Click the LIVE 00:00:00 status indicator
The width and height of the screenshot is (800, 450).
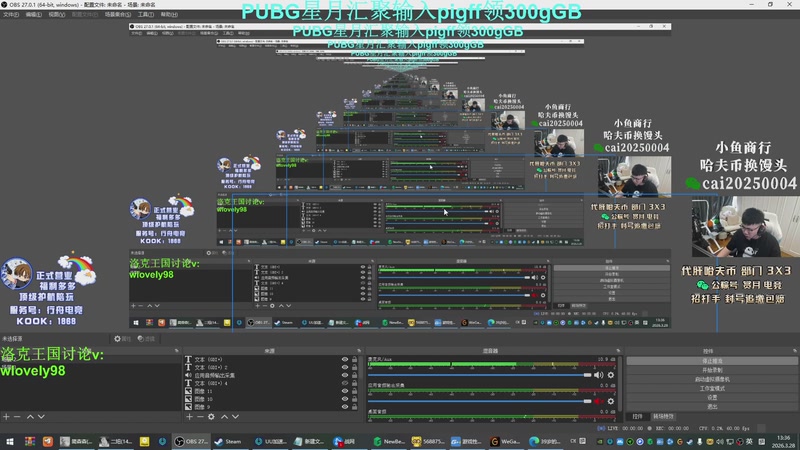pos(620,429)
